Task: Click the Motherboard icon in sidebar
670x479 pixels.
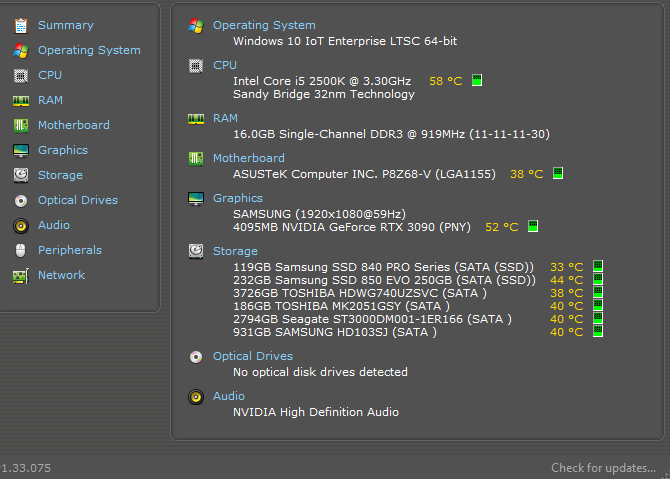Action: [x=21, y=126]
